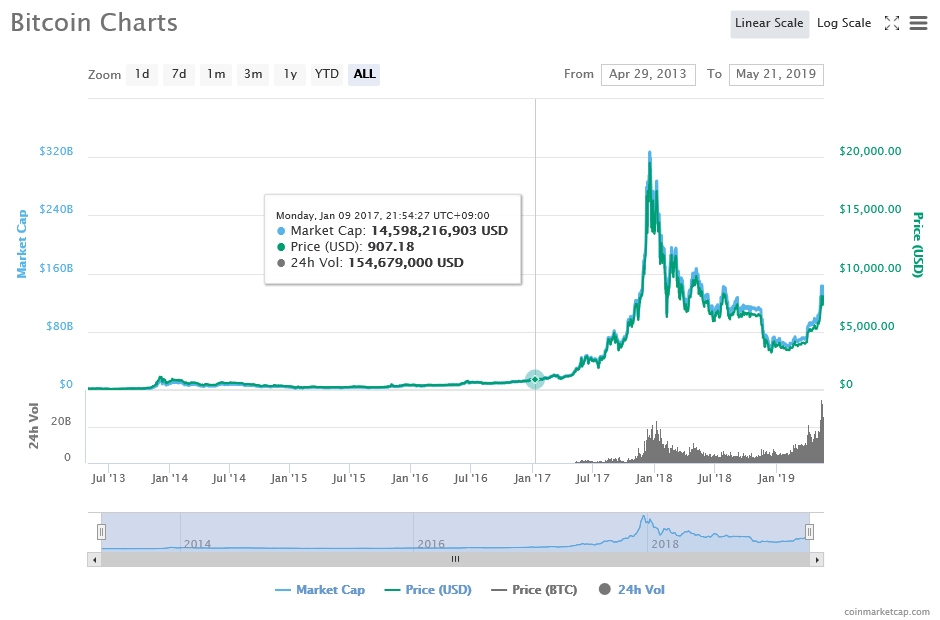Click the From date field
The image size is (940, 620).
(x=648, y=74)
